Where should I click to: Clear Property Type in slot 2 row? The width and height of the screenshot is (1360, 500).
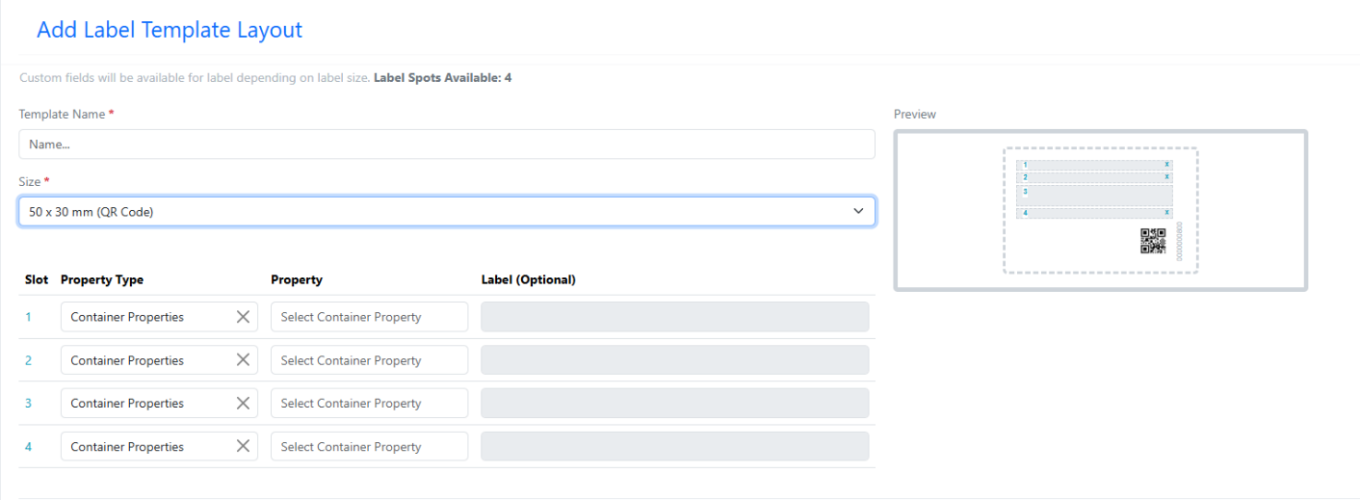click(x=243, y=360)
